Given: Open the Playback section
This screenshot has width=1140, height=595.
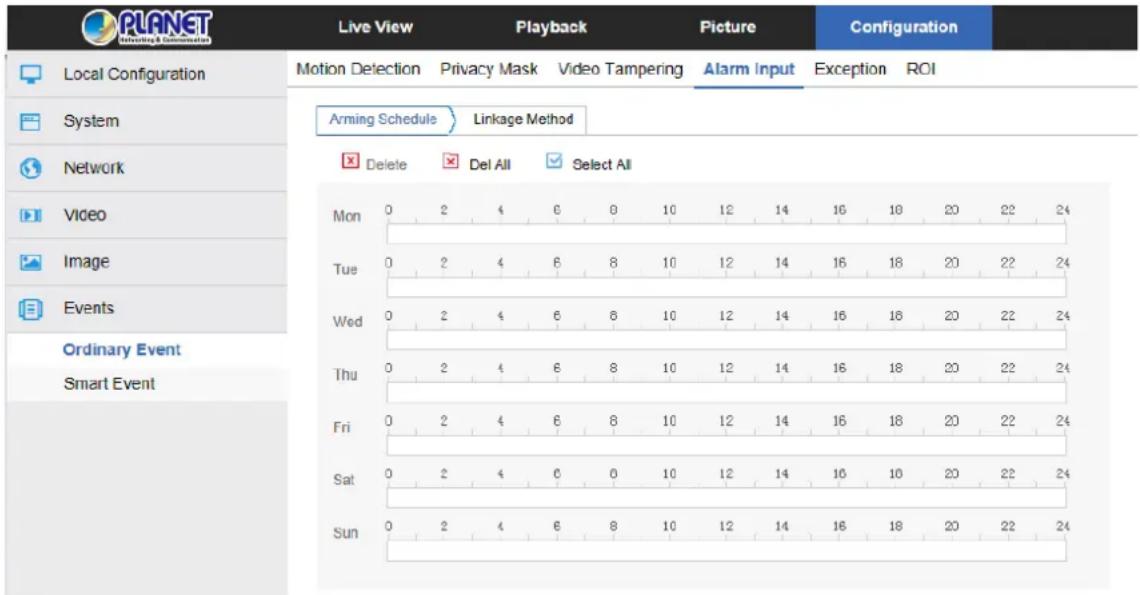Looking at the screenshot, I should point(551,28).
